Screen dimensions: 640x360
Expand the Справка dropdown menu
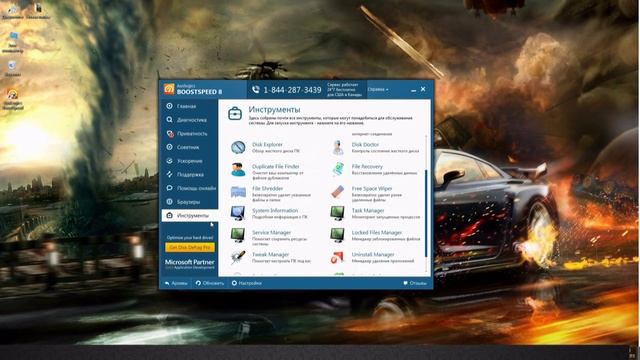pos(378,89)
